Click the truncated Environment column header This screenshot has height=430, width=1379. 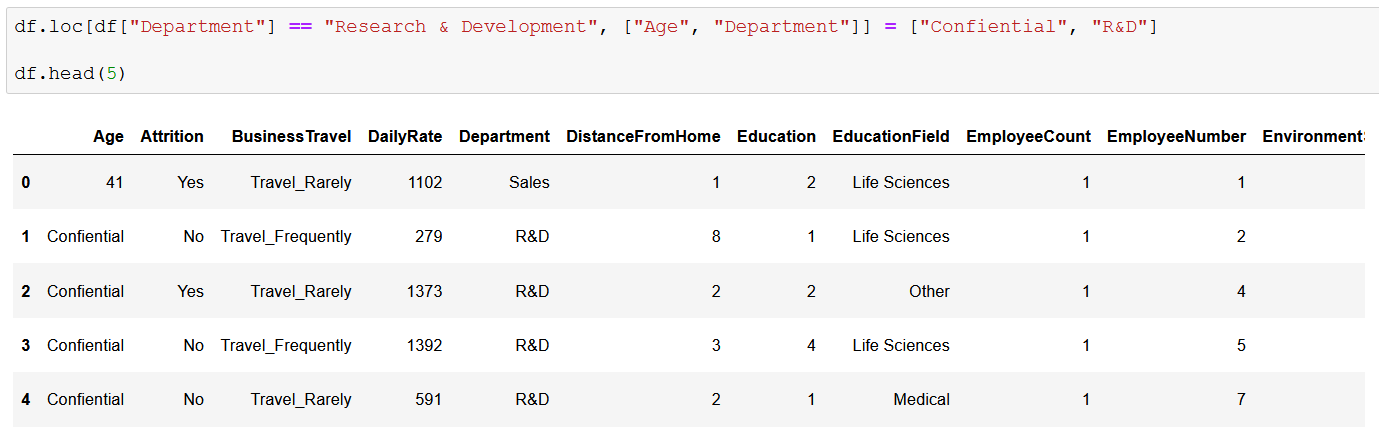1313,137
